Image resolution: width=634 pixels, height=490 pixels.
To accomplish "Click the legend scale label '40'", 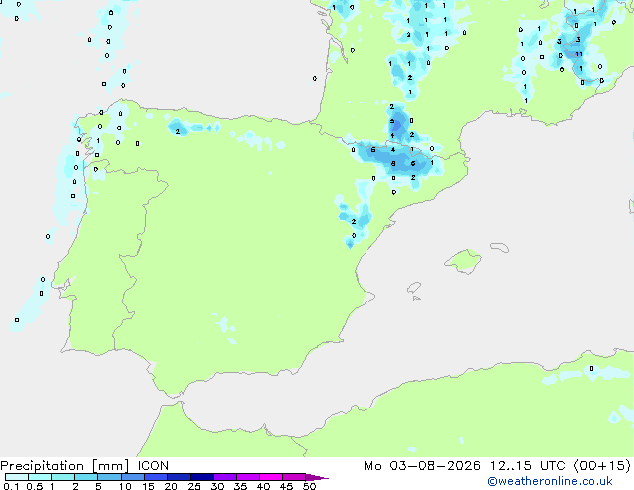I will 263,486.
